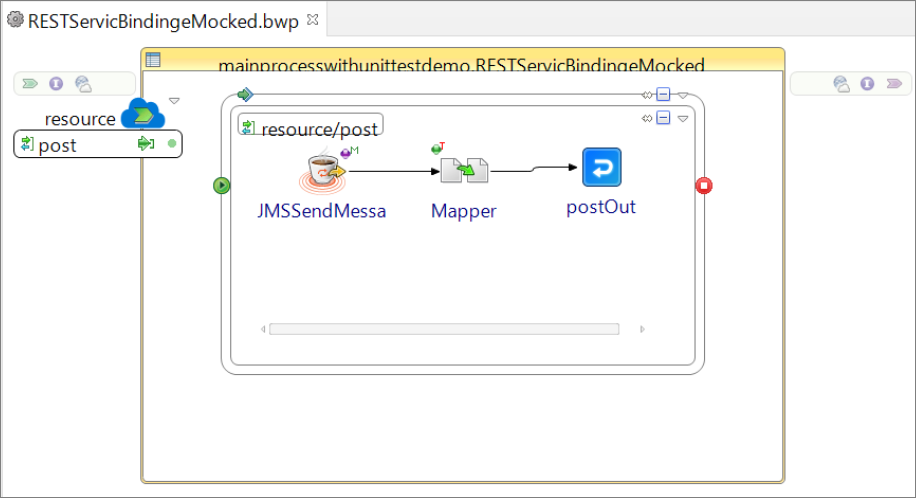Click the M badge above JMSSendMessage
916x498 pixels.
[349, 152]
